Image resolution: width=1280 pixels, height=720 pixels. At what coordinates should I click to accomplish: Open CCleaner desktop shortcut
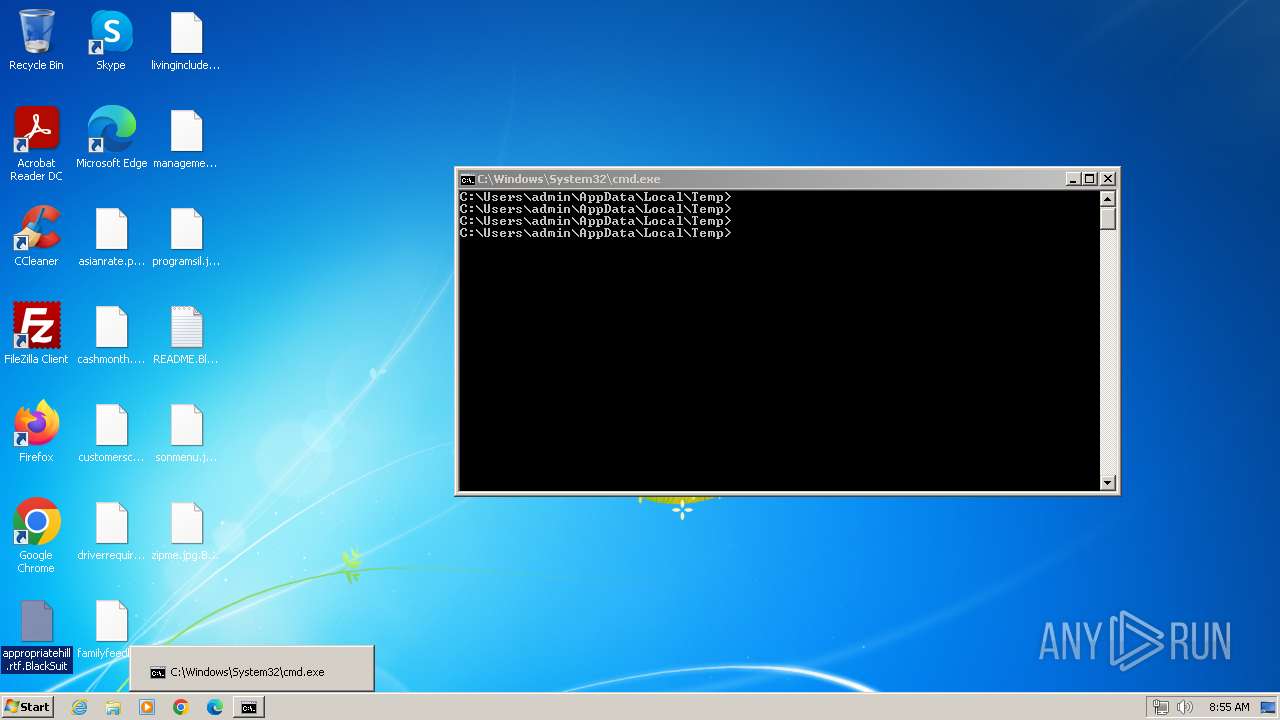(36, 236)
